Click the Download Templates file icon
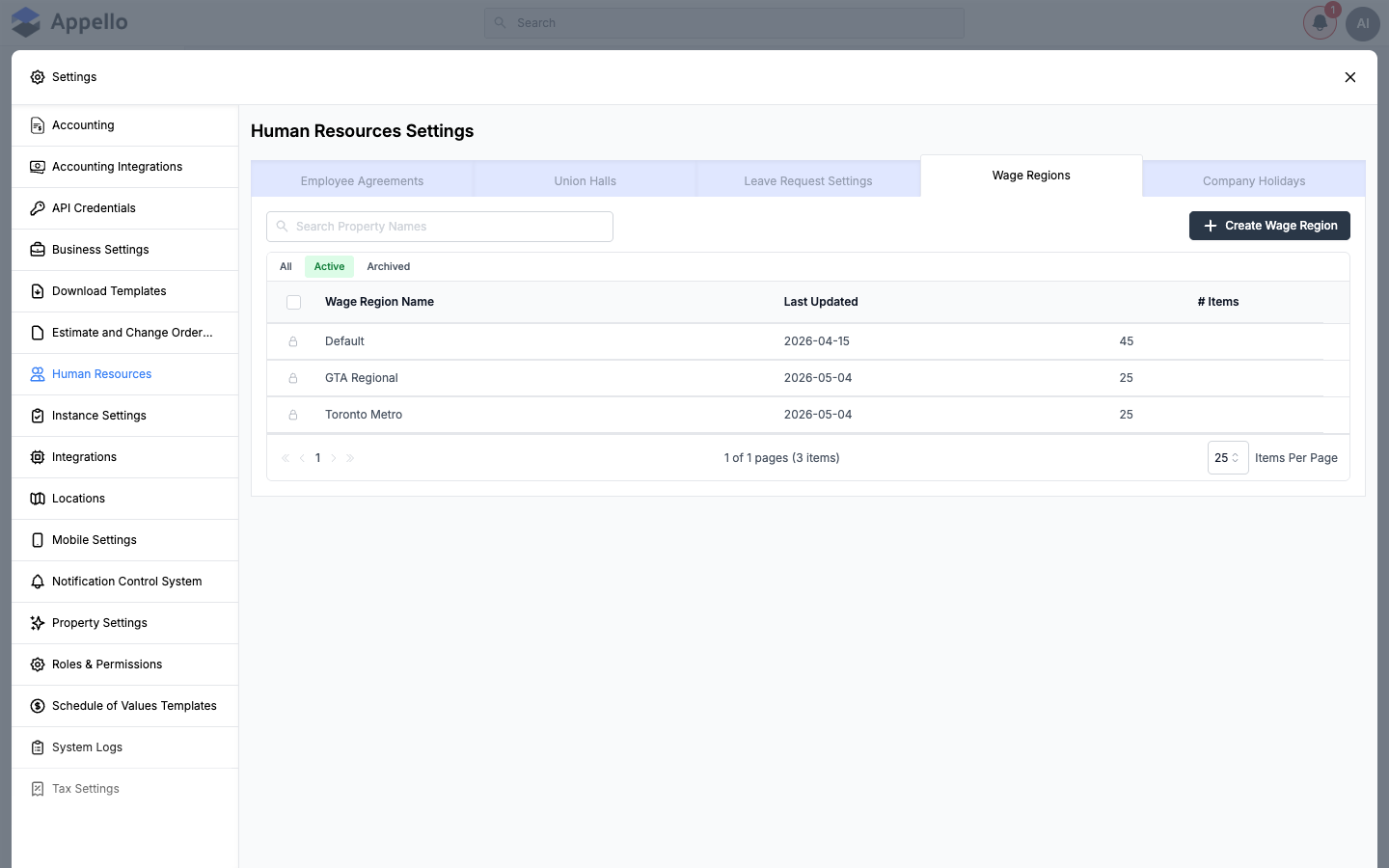Screen dimensions: 1389x868 [38, 291]
